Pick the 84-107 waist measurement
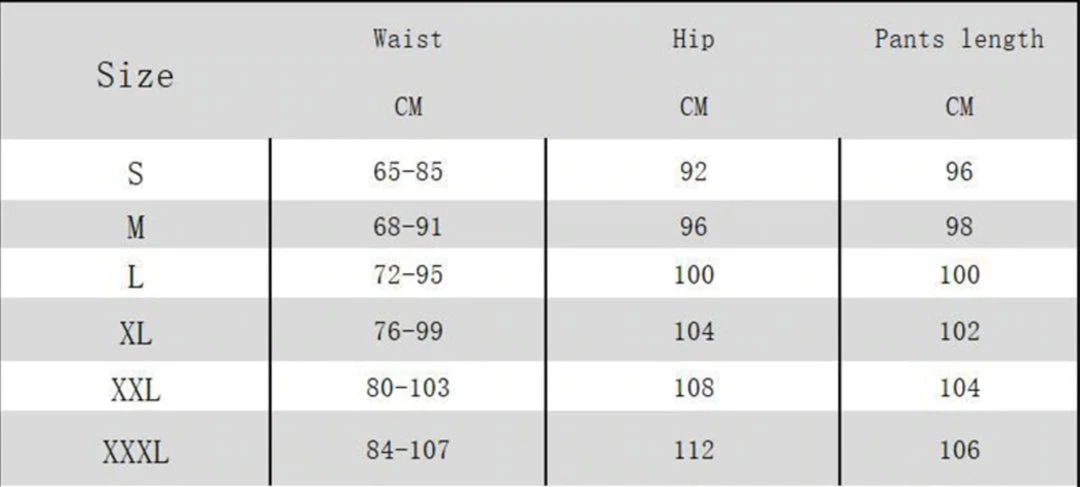This screenshot has width=1080, height=487. point(407,450)
